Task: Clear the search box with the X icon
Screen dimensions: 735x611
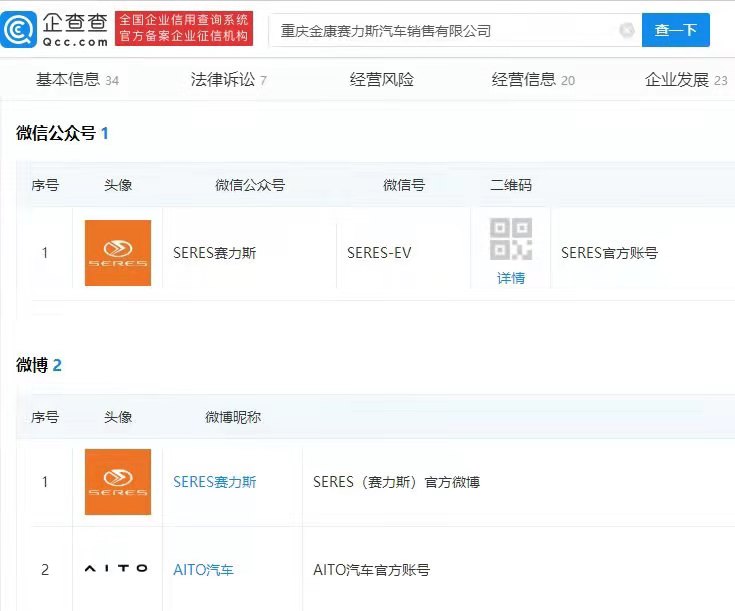Action: 627,30
